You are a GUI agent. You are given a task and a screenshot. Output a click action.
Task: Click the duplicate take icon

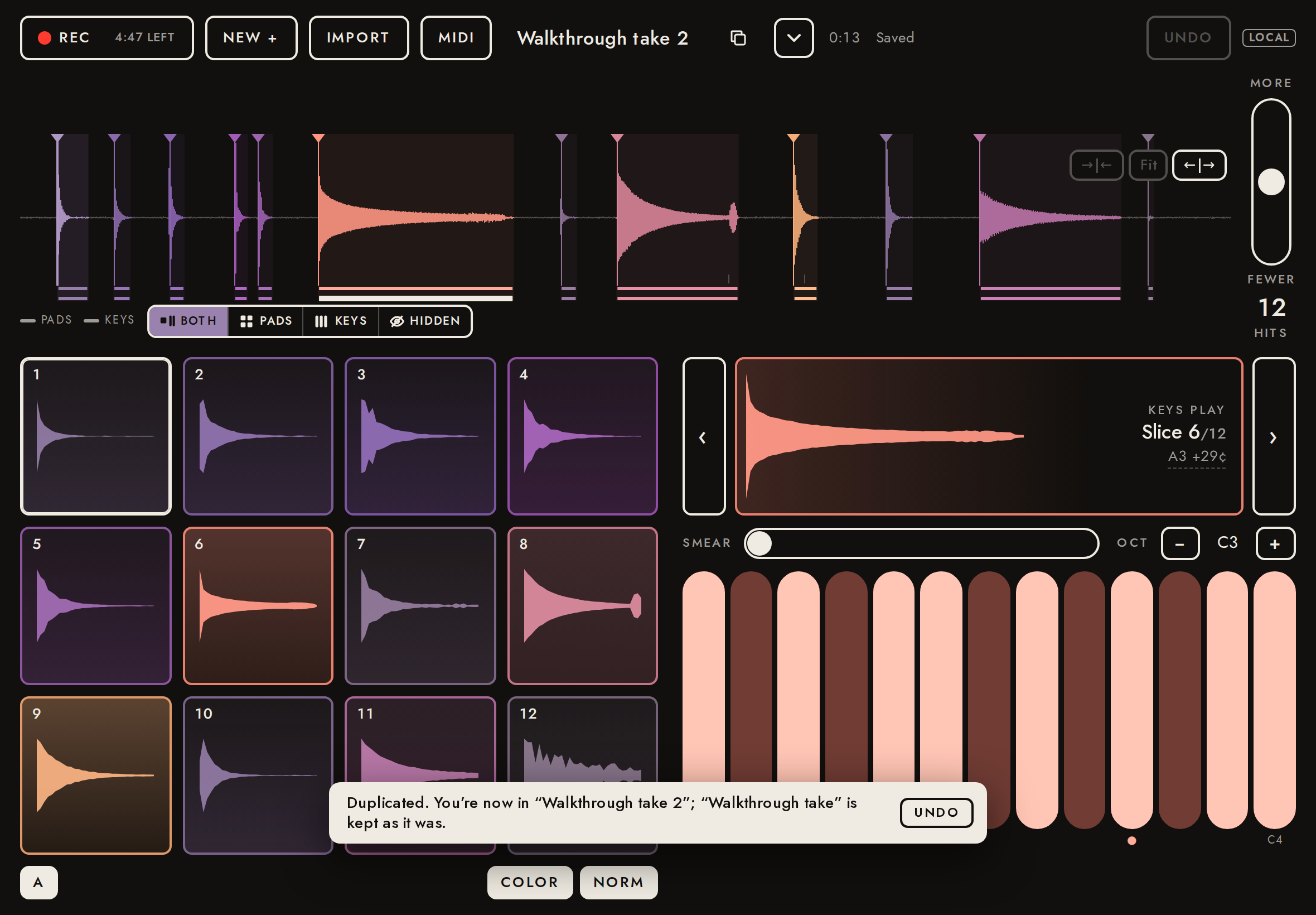point(738,38)
